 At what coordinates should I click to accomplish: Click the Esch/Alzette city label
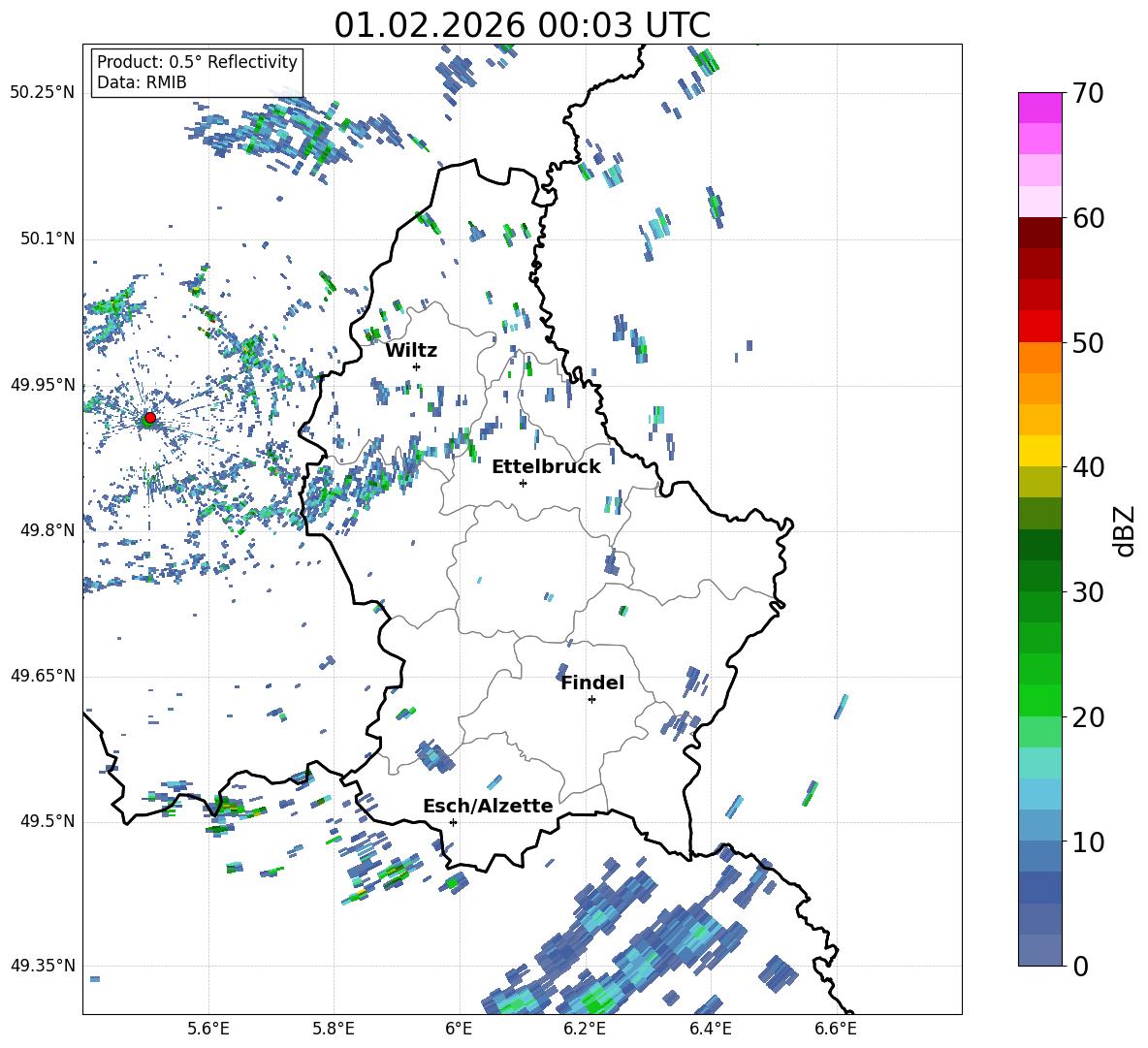pyautogui.click(x=488, y=807)
